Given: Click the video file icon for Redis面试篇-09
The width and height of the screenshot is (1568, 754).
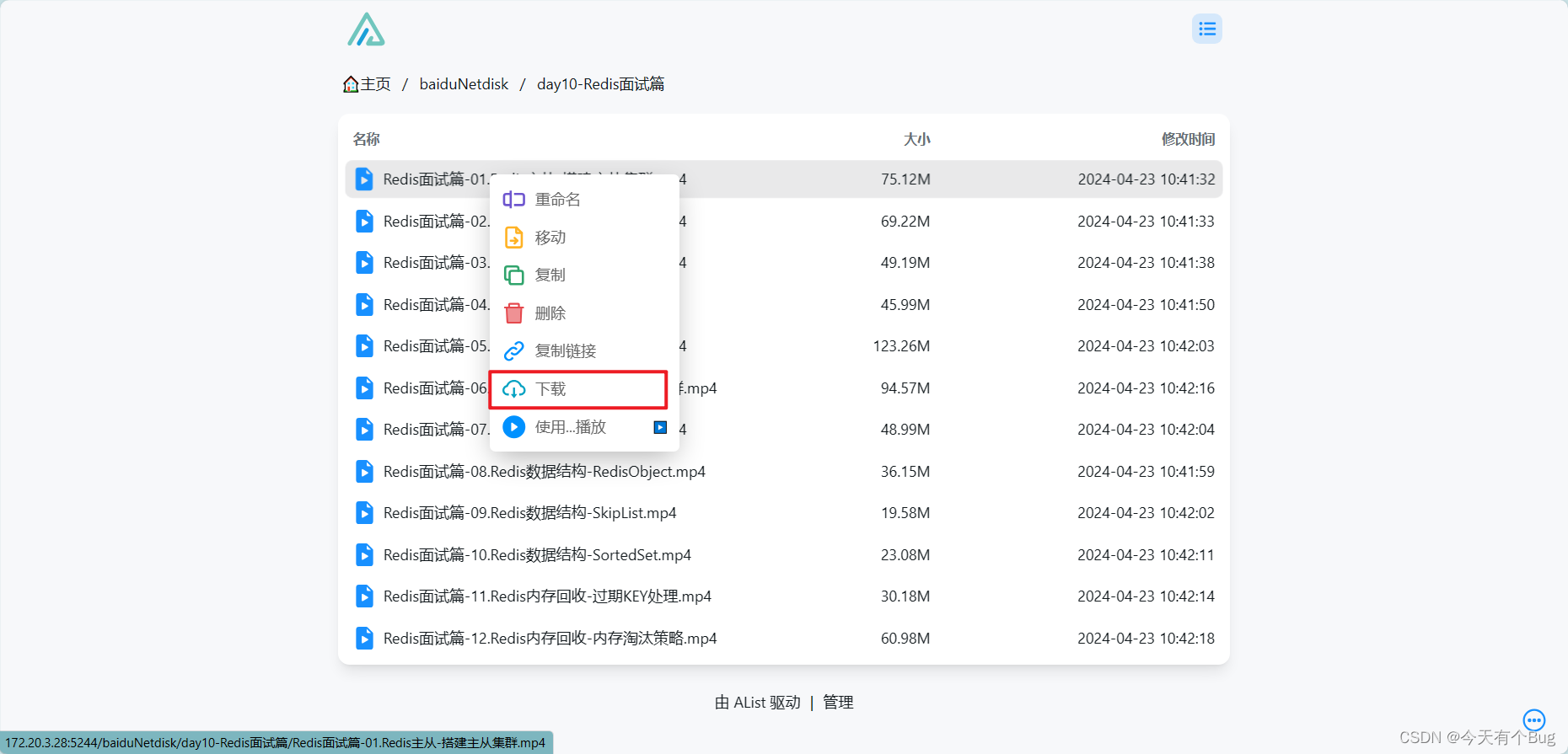Looking at the screenshot, I should [x=364, y=513].
